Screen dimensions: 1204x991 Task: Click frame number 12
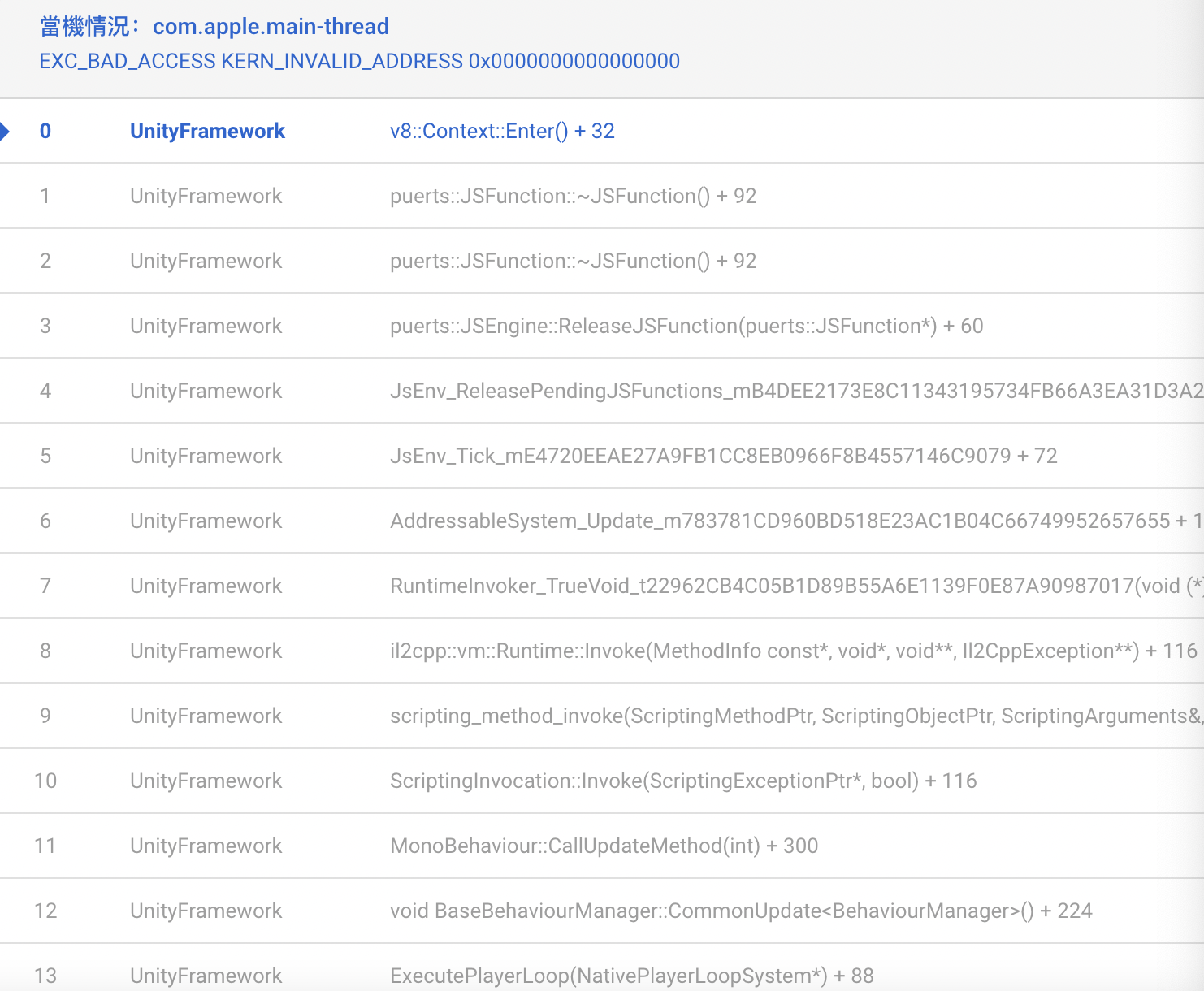(x=45, y=911)
